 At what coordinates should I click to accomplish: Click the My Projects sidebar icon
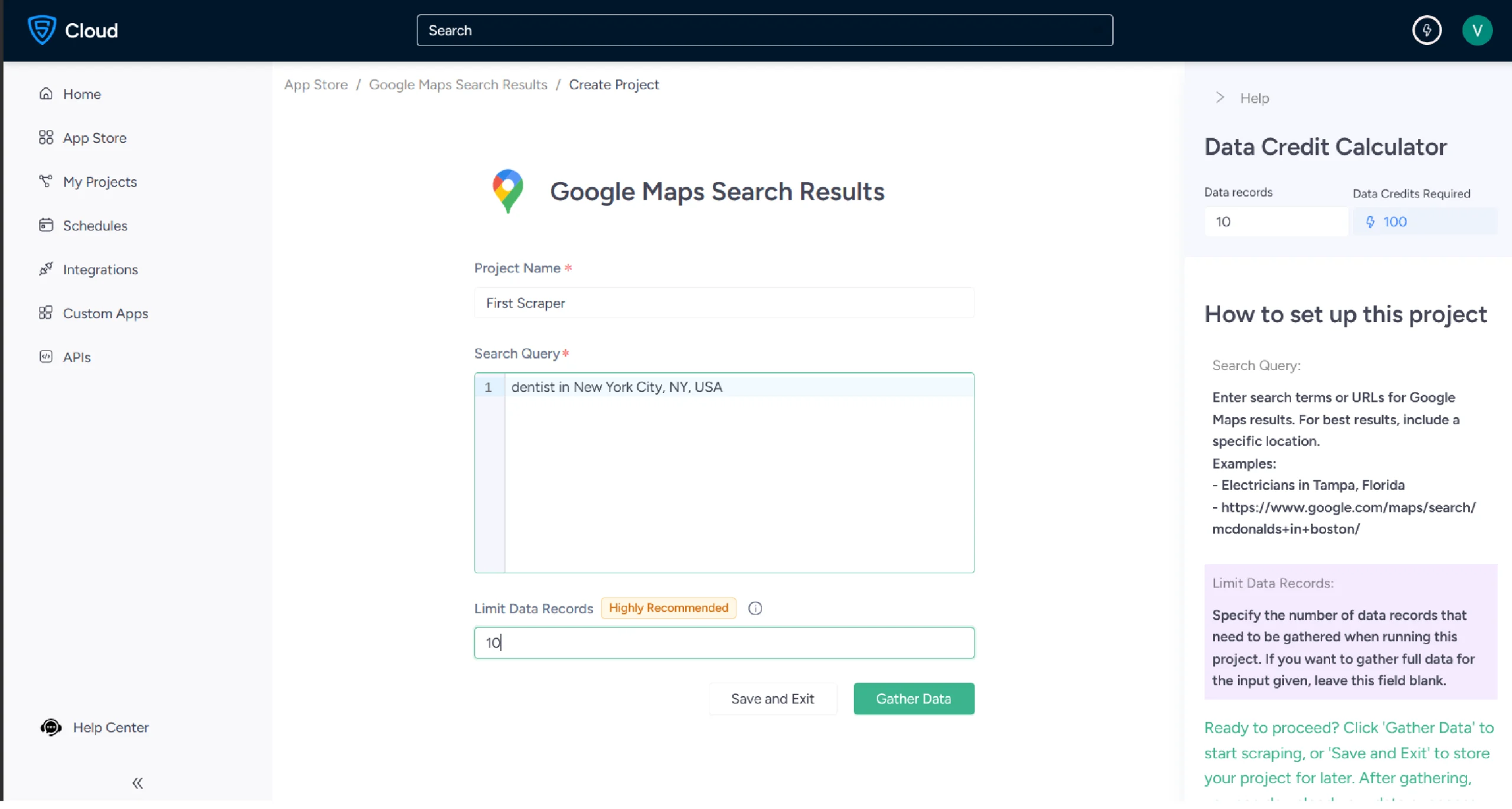pyautogui.click(x=46, y=181)
